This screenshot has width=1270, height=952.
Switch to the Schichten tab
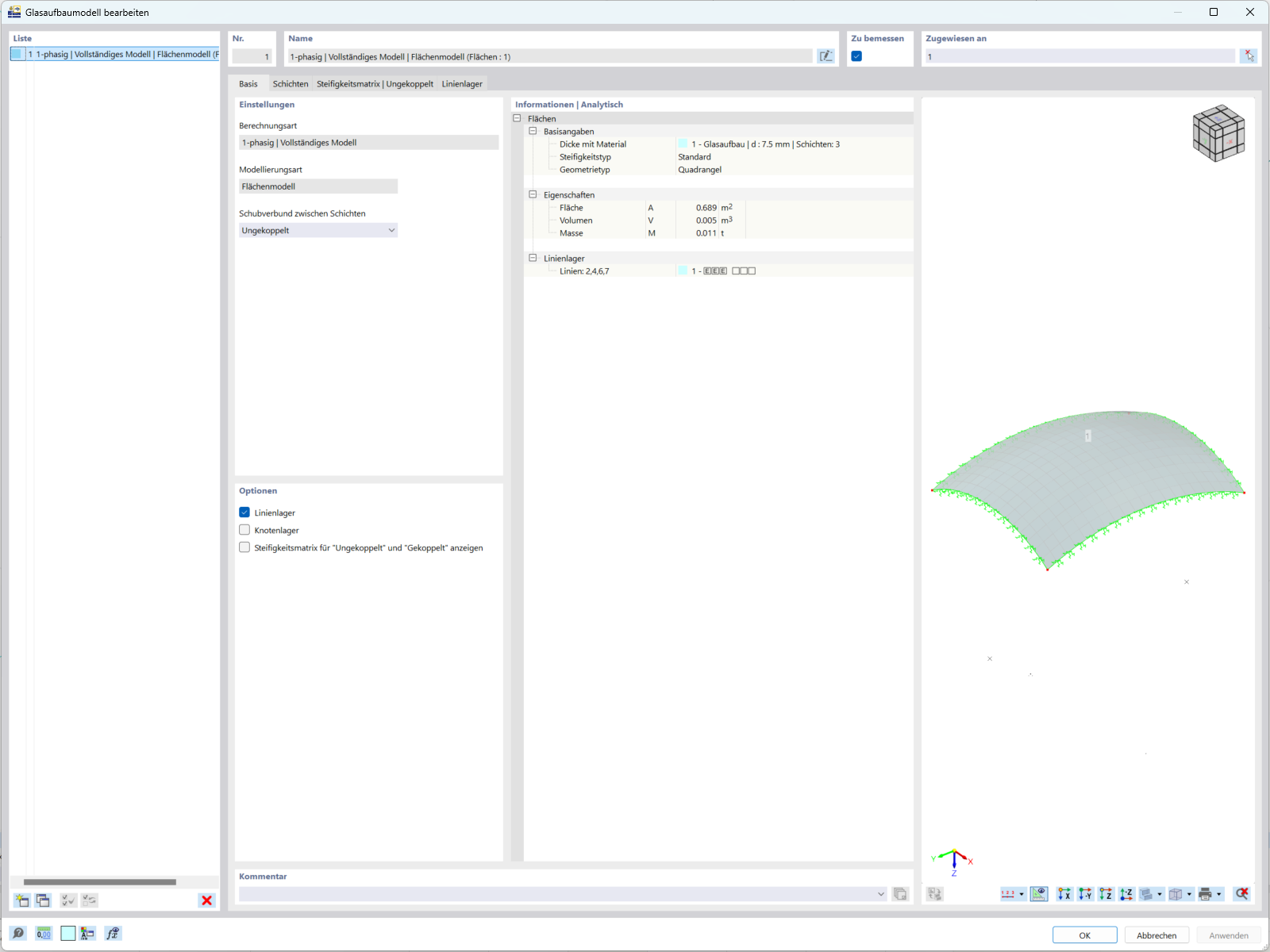pos(290,83)
